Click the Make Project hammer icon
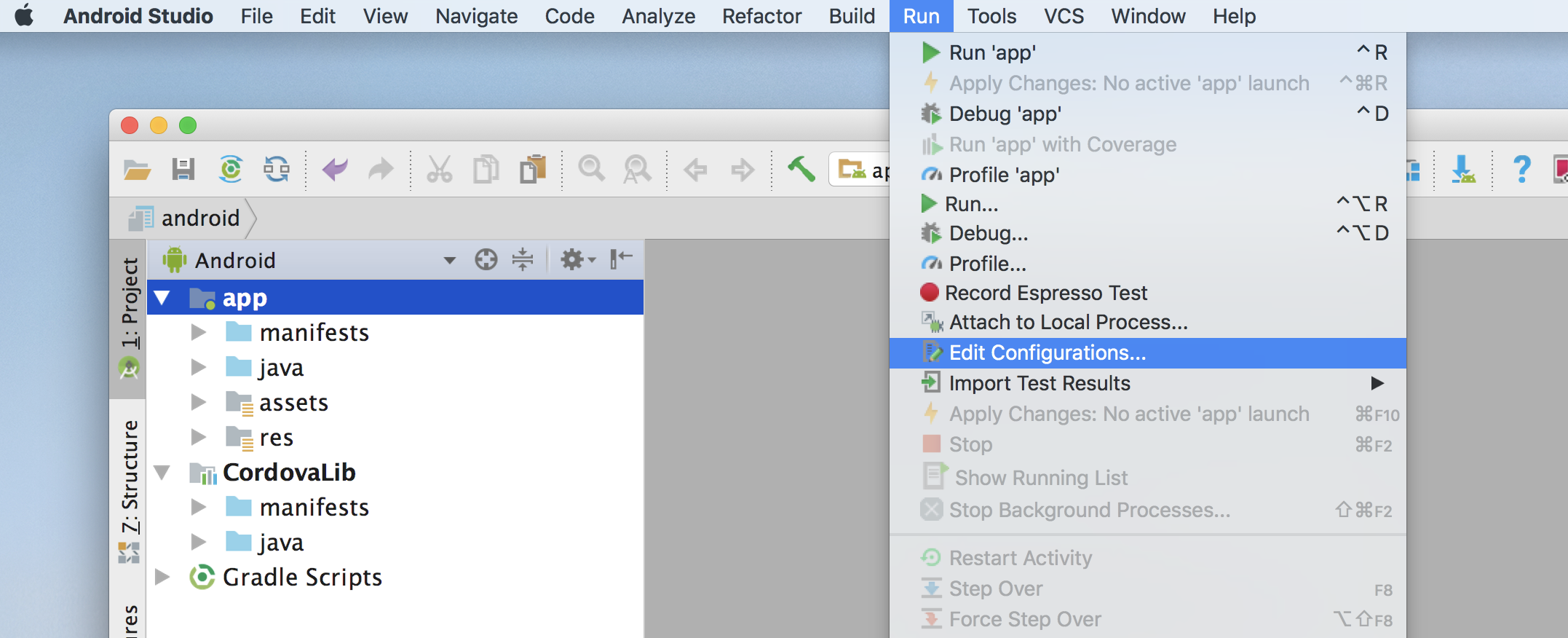 [801, 169]
